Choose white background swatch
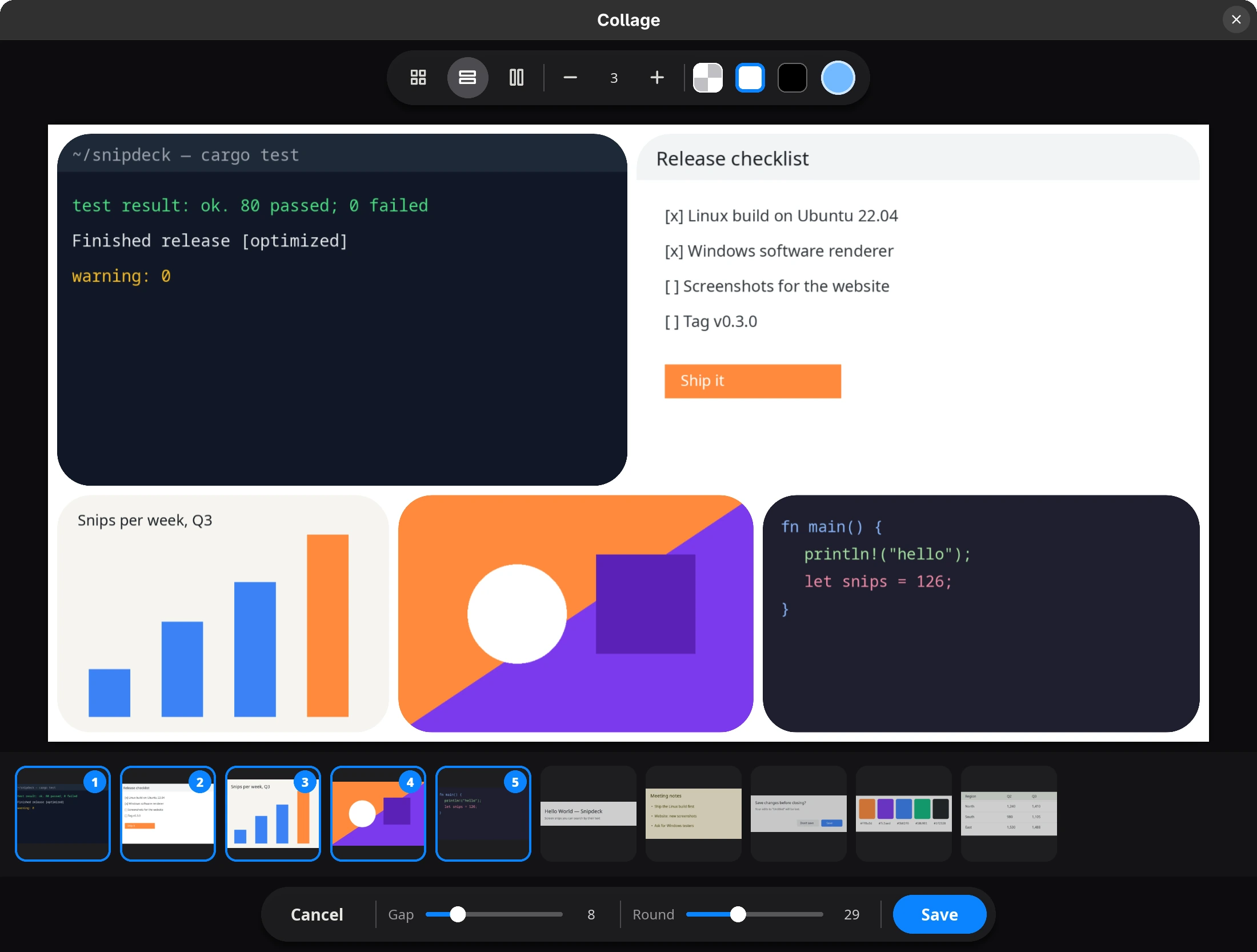 pos(750,78)
